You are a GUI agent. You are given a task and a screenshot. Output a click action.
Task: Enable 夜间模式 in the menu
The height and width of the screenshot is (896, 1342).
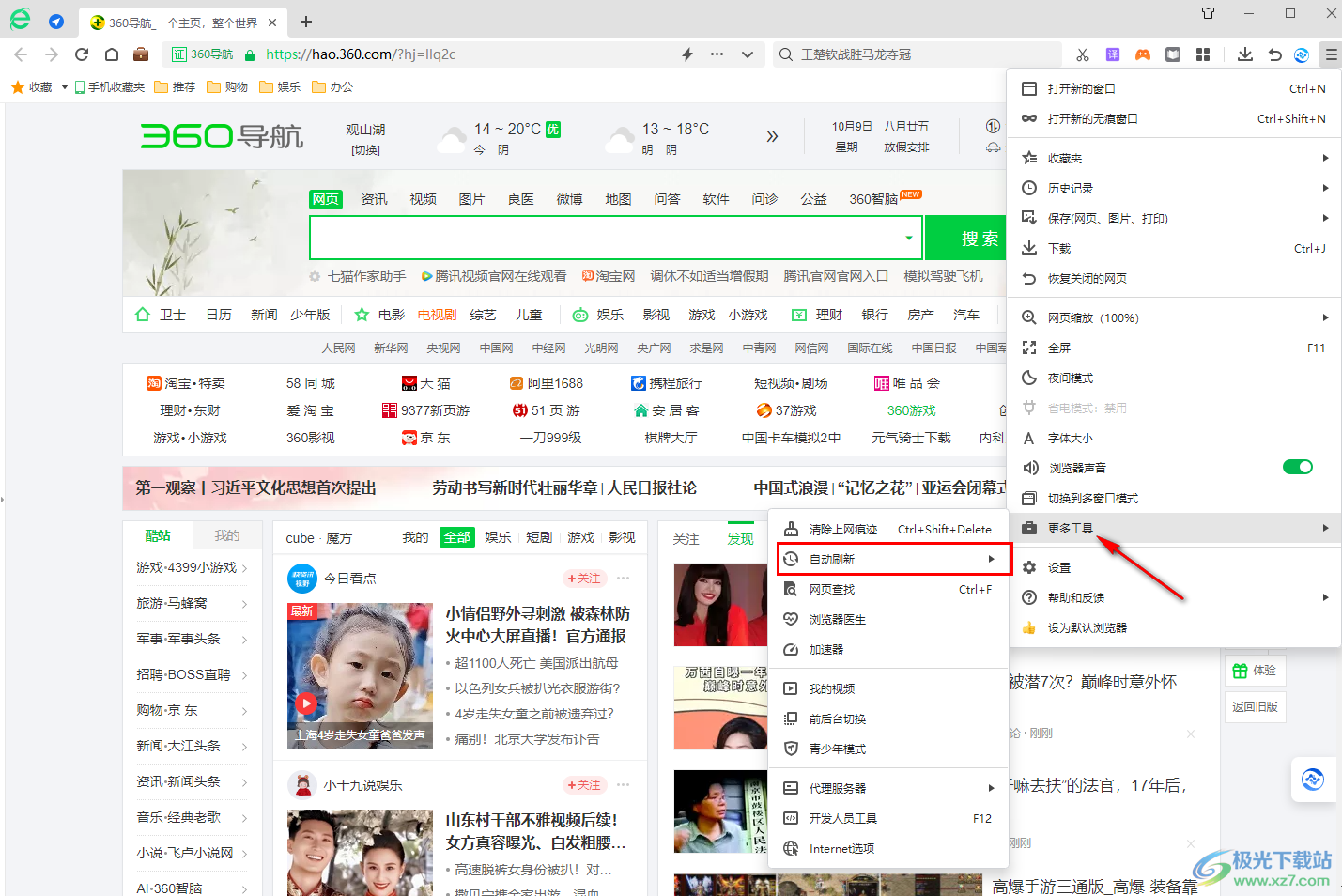(x=1174, y=378)
